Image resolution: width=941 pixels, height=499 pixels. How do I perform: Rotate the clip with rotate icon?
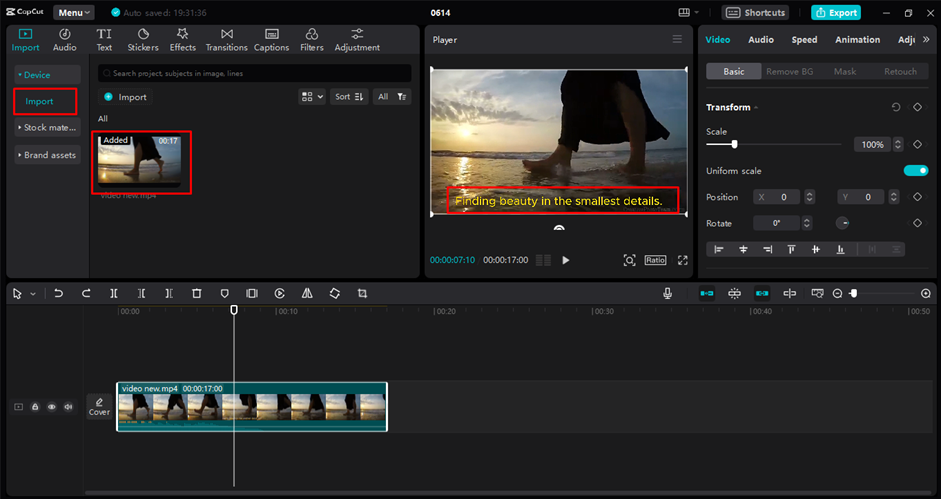[x=334, y=293]
